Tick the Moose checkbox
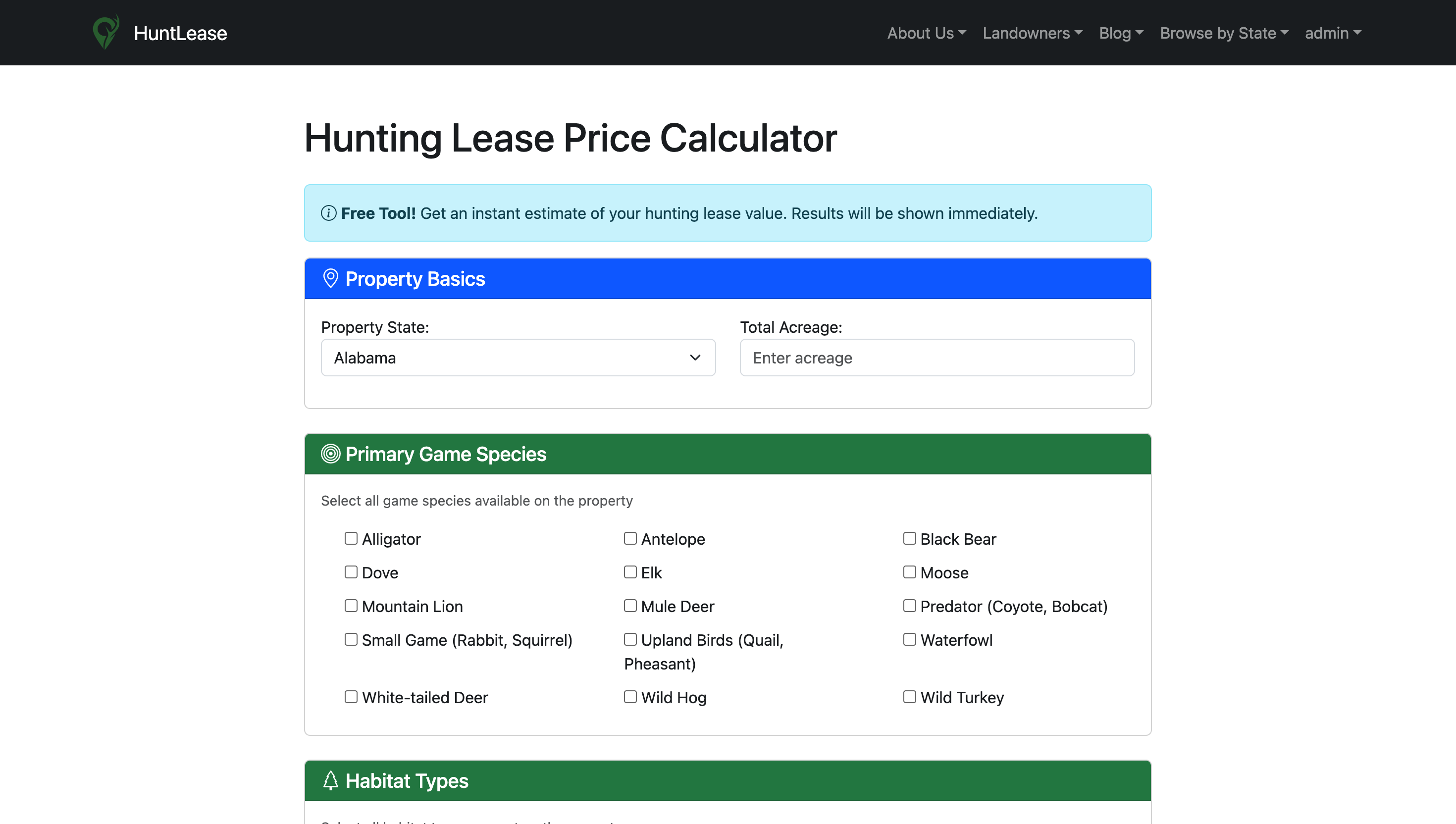 pos(909,572)
